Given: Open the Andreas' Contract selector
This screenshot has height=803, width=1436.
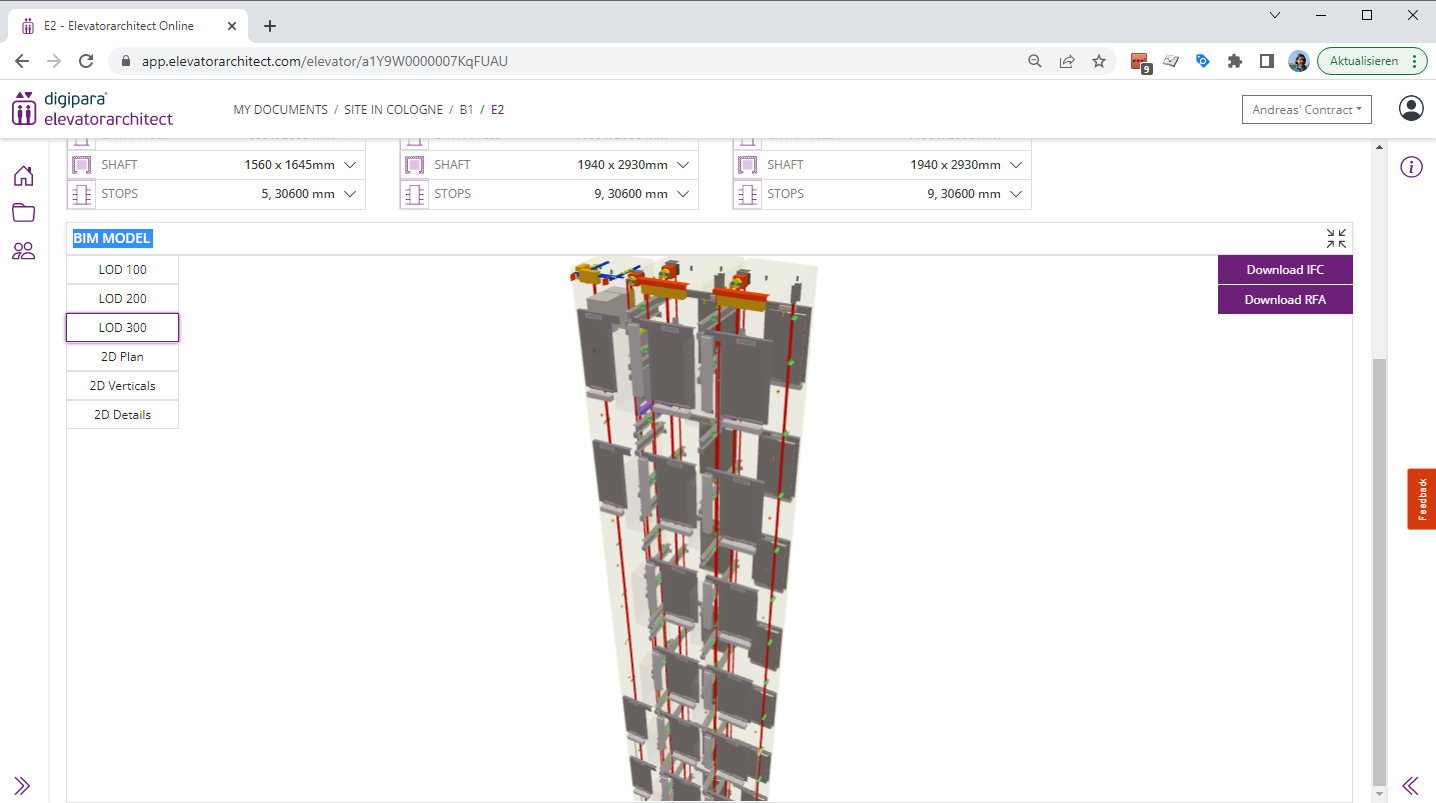Looking at the screenshot, I should click(x=1306, y=110).
